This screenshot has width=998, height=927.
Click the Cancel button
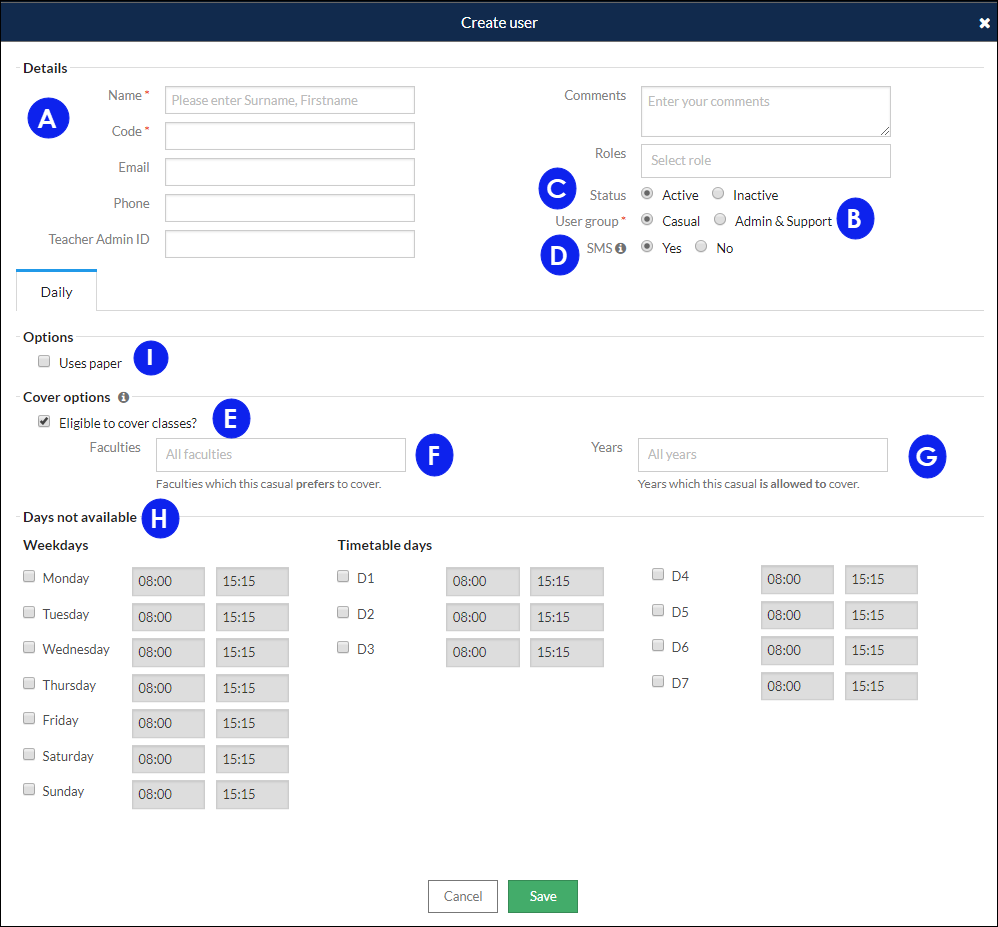click(x=463, y=896)
